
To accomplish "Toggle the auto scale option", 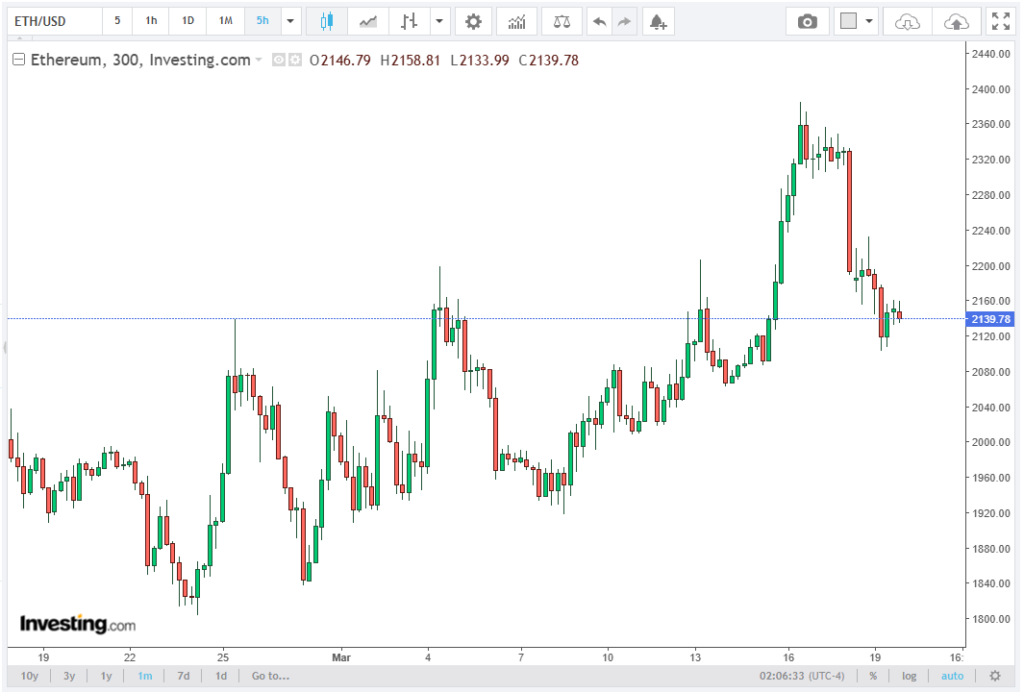I will 952,676.
